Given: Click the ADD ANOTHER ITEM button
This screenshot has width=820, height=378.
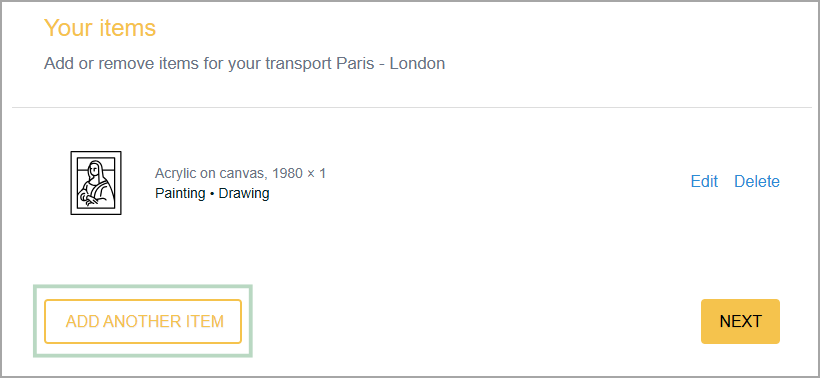Looking at the screenshot, I should pos(143,321).
